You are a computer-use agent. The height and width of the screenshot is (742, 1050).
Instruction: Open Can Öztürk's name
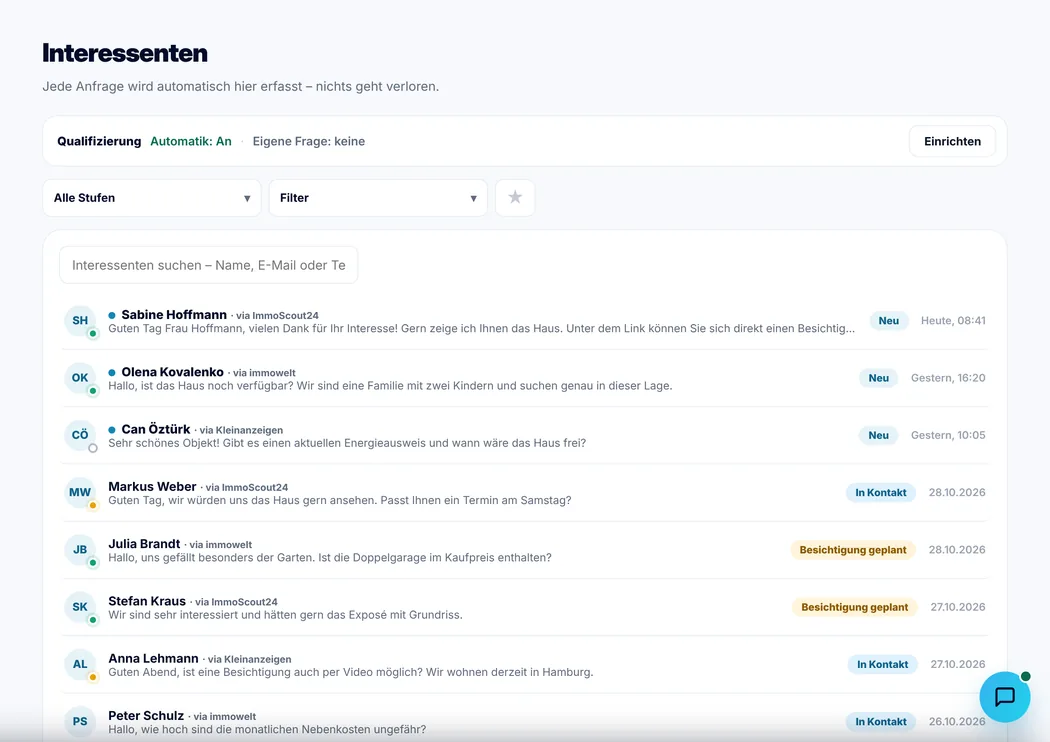click(x=156, y=429)
